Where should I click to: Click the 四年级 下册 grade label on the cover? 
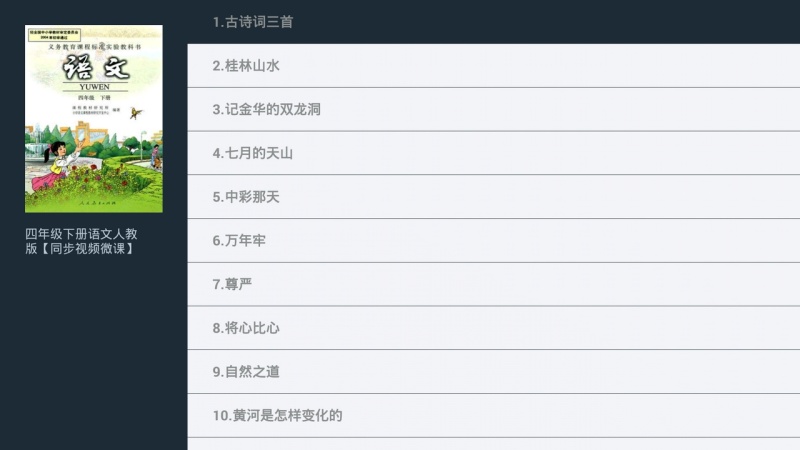click(x=94, y=97)
